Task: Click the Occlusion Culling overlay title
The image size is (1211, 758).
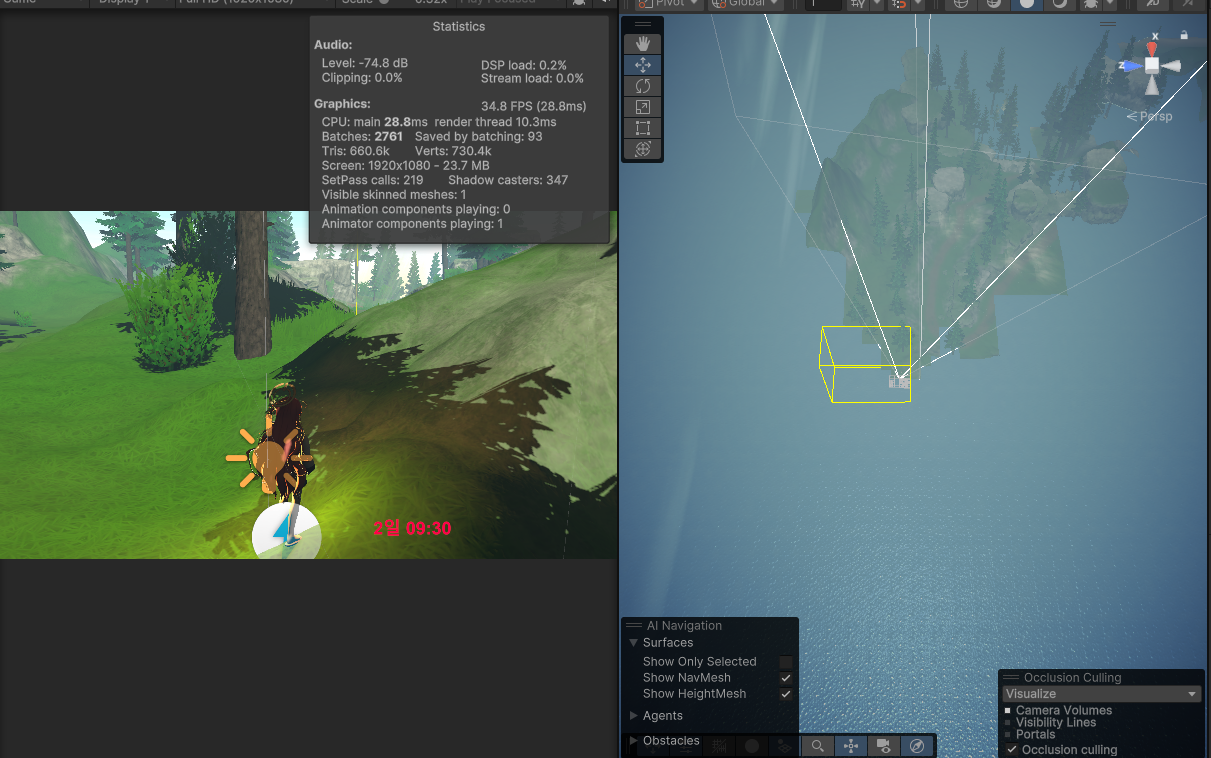Action: (x=1073, y=678)
